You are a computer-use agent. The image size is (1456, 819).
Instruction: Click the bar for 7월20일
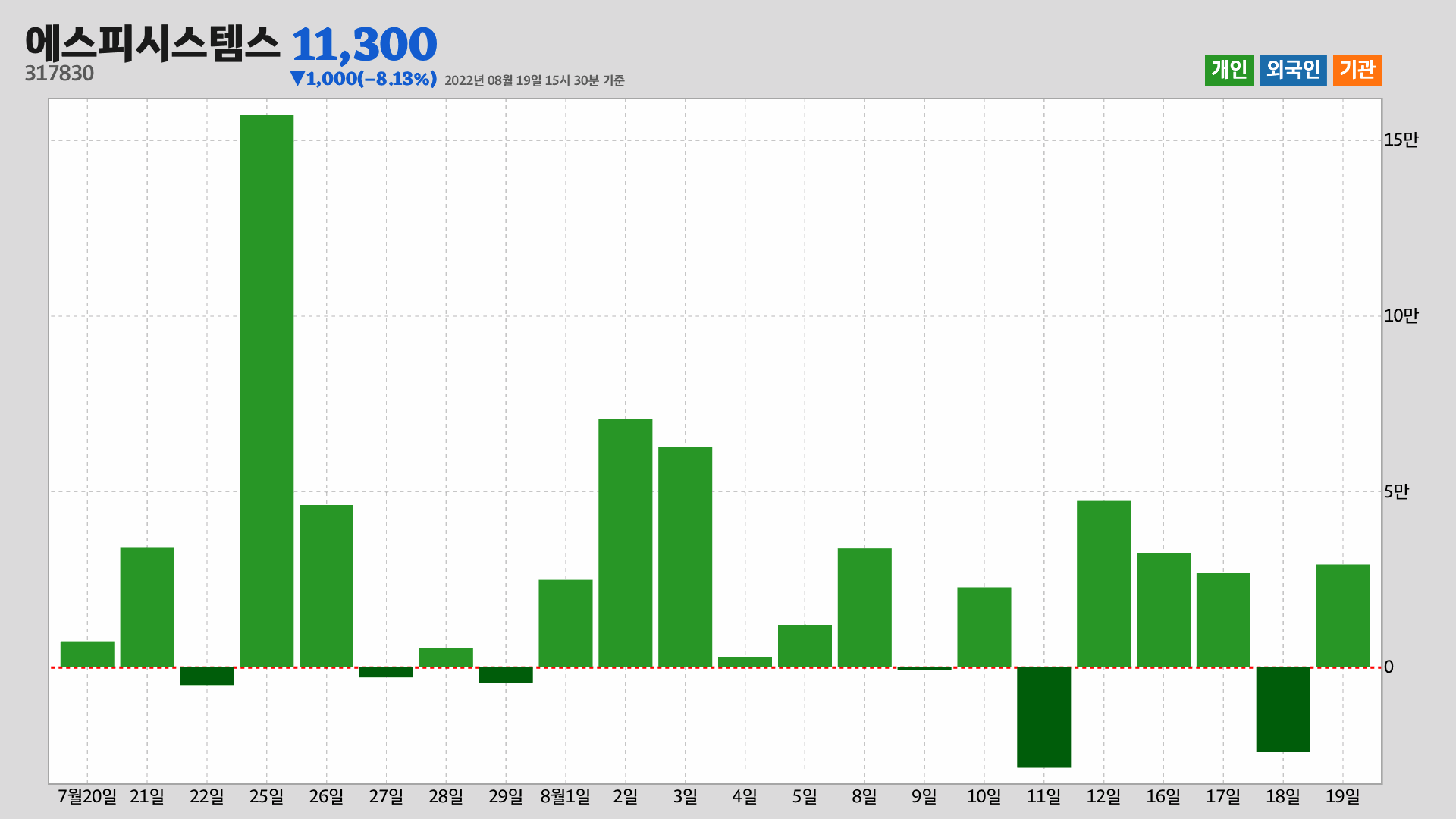(x=87, y=654)
